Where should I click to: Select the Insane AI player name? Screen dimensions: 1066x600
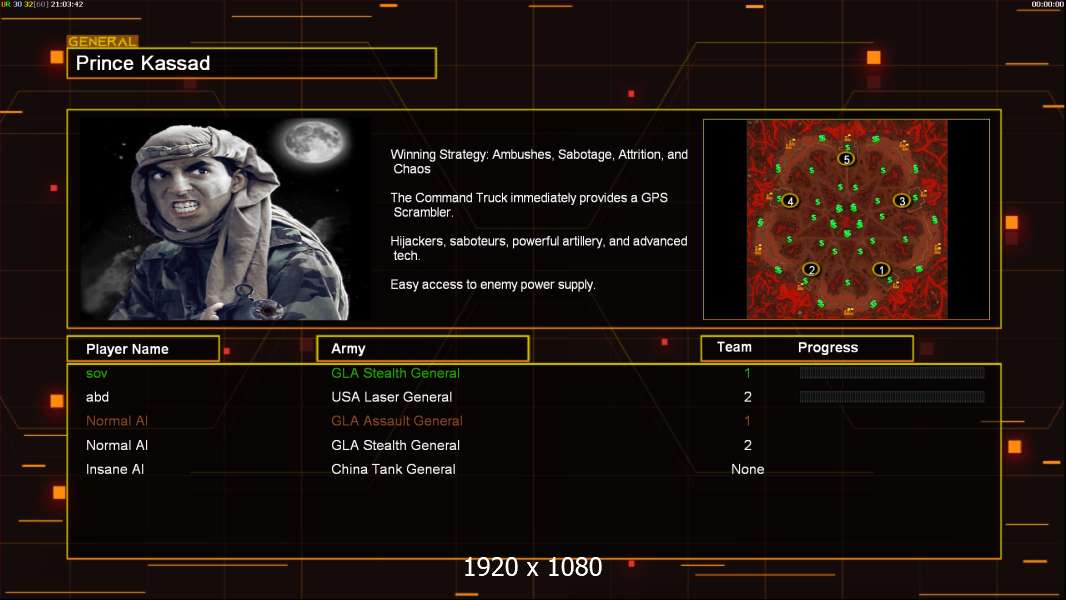[115, 469]
